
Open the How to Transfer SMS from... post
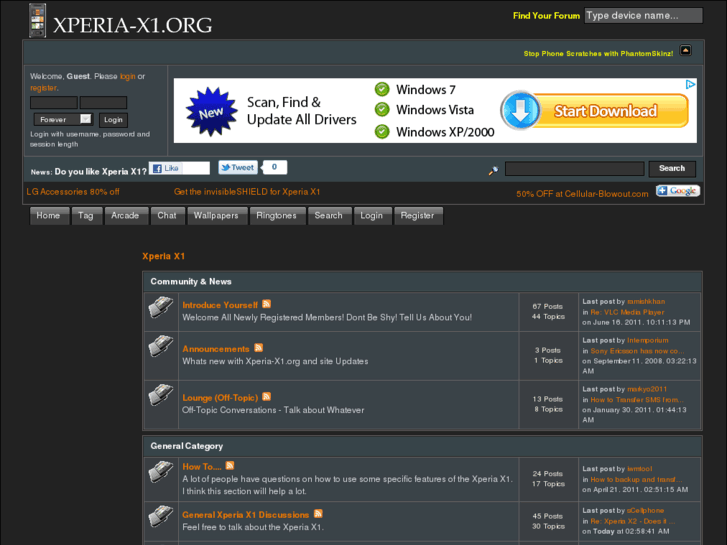(637, 399)
